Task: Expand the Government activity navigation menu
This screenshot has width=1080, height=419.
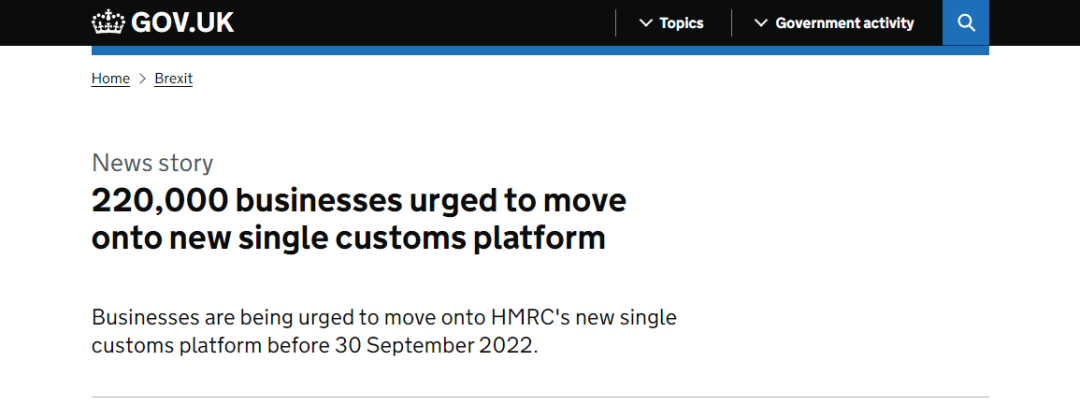Action: (x=835, y=23)
